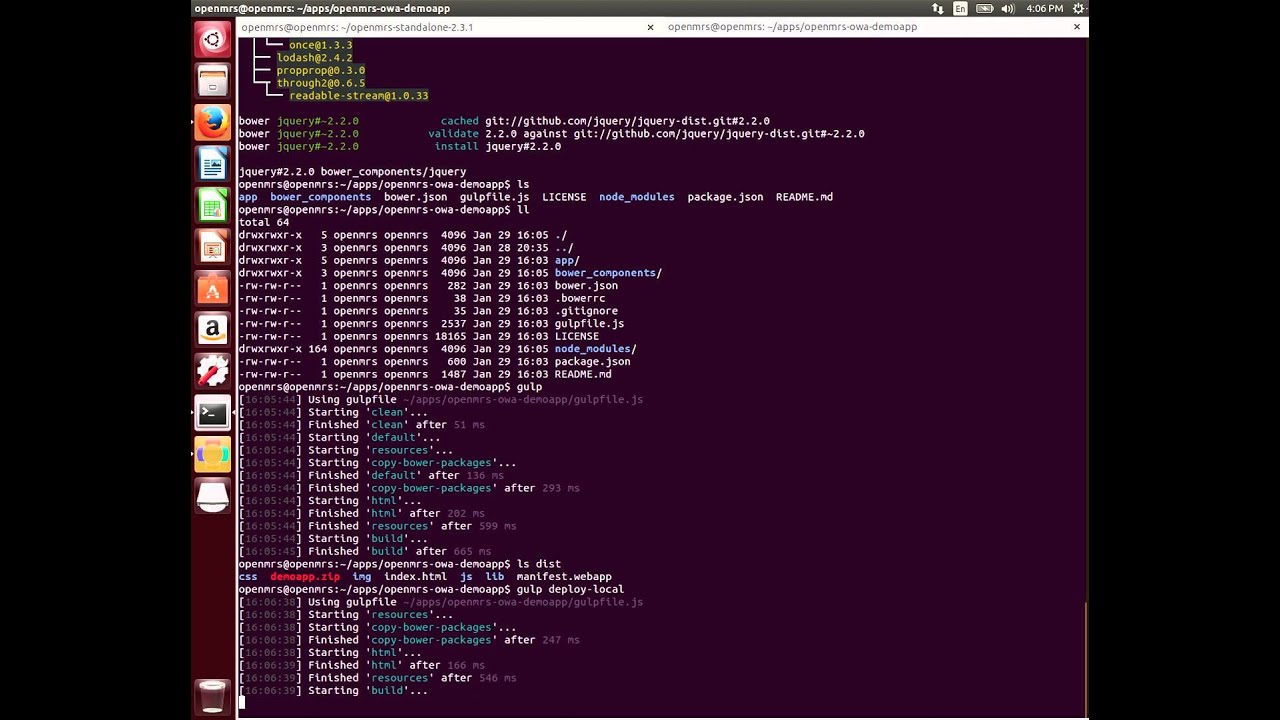Open the removable drive icon in the dock
The image size is (1280, 720).
click(212, 496)
